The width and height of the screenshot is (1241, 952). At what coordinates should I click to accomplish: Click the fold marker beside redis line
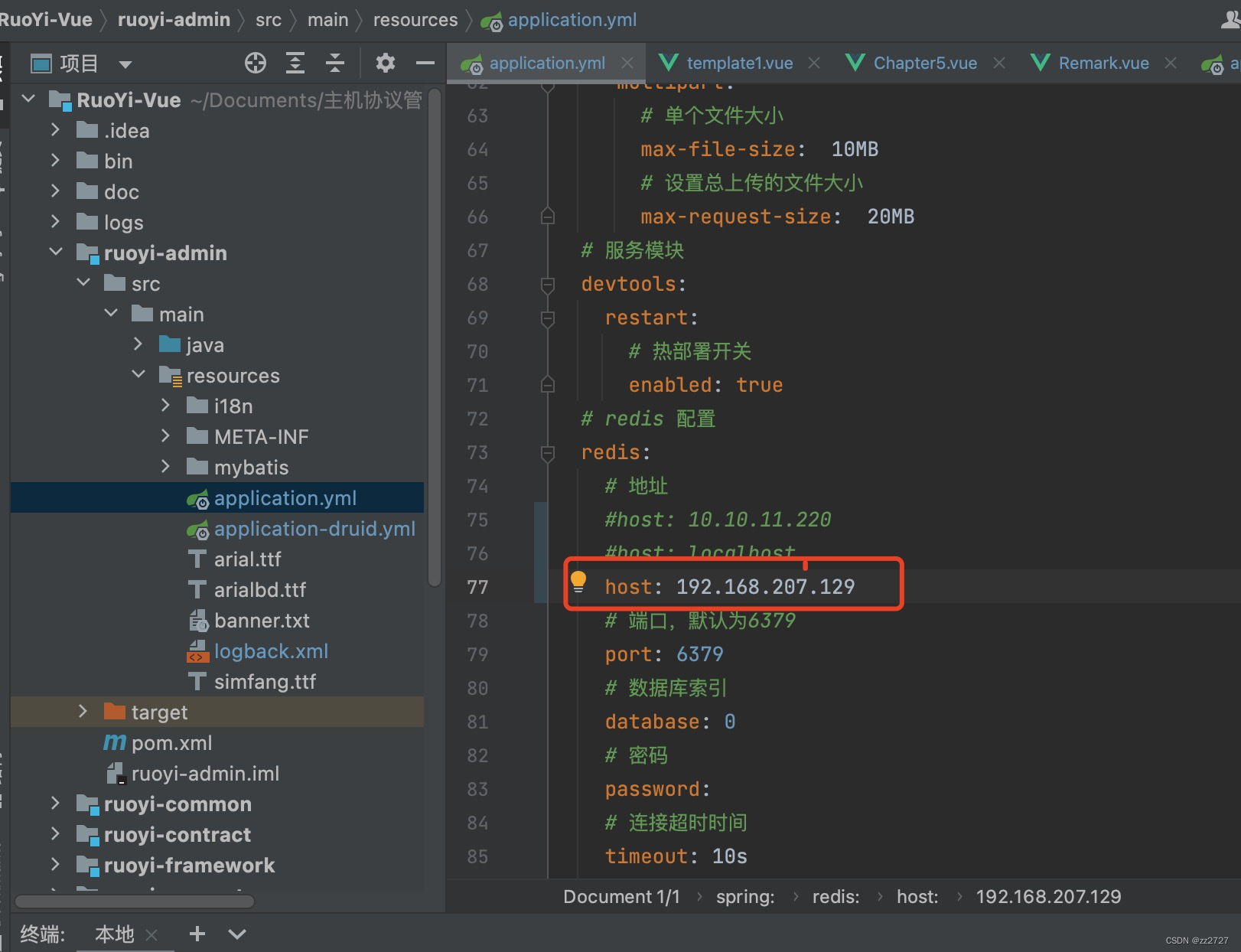(548, 453)
